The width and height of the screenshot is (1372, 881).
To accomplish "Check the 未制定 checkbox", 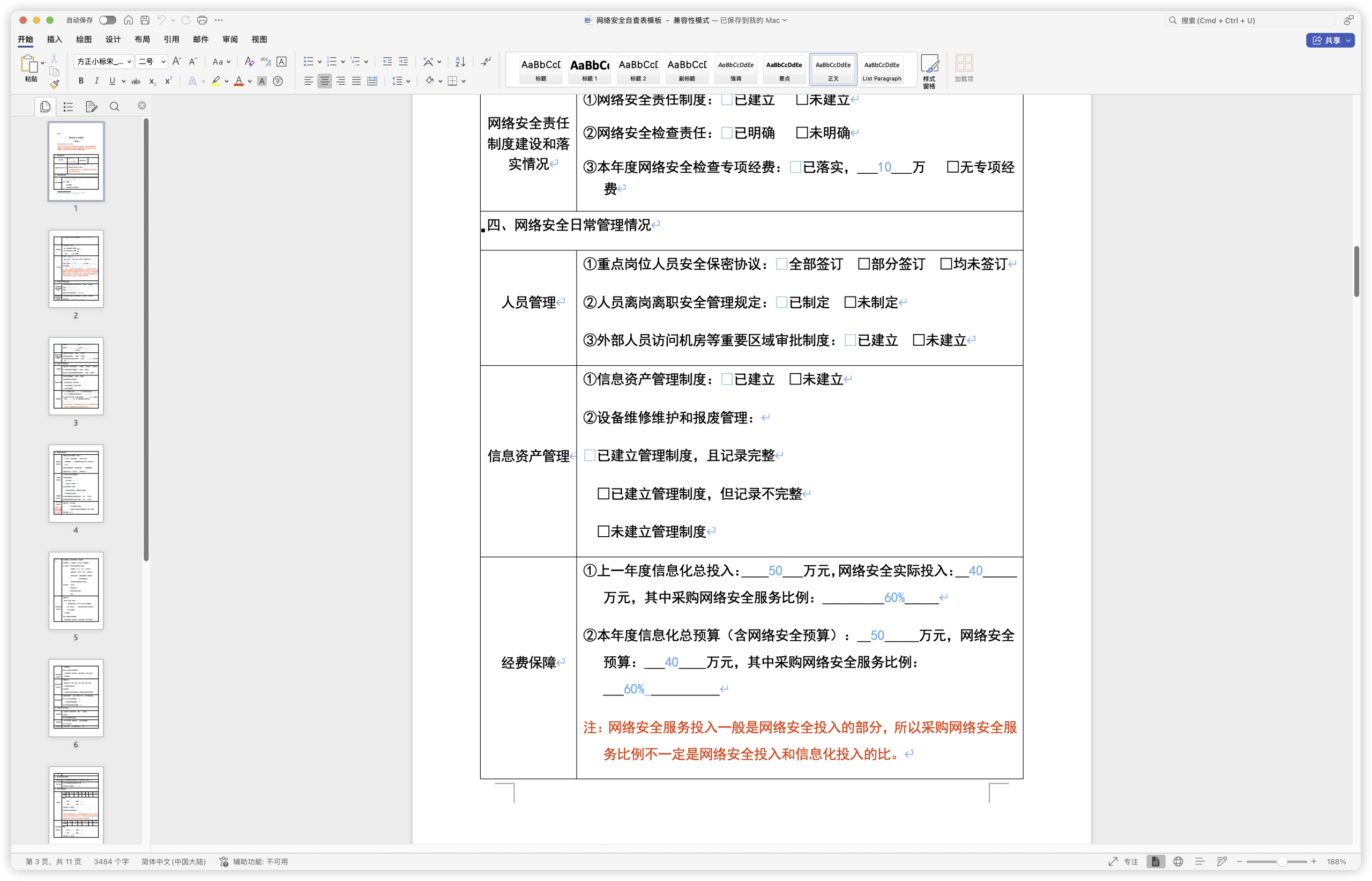I will (850, 302).
